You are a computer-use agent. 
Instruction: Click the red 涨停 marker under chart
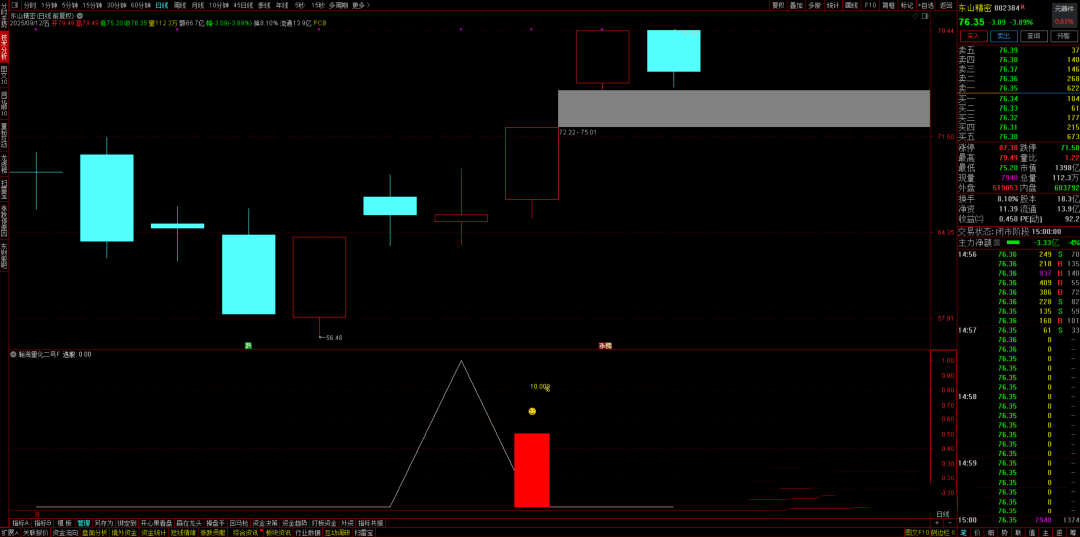click(605, 346)
